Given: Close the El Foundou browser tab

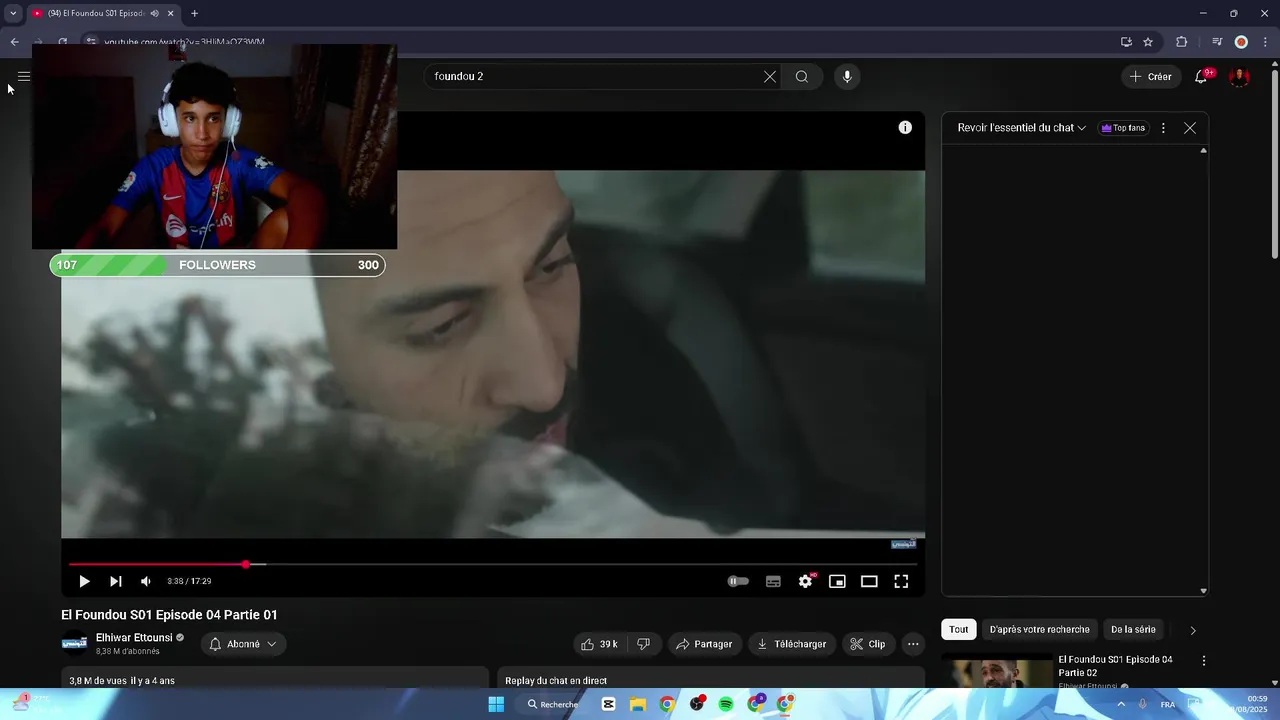Looking at the screenshot, I should pos(170,13).
